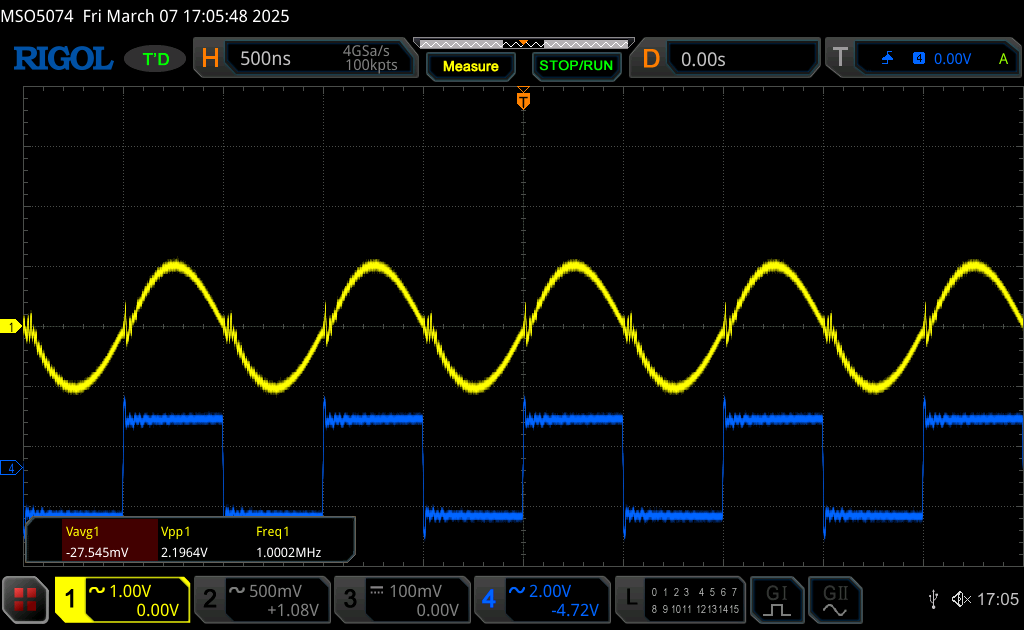Viewport: 1024px width, 630px height.
Task: Mute sound via the speaker icon
Action: [x=960, y=599]
